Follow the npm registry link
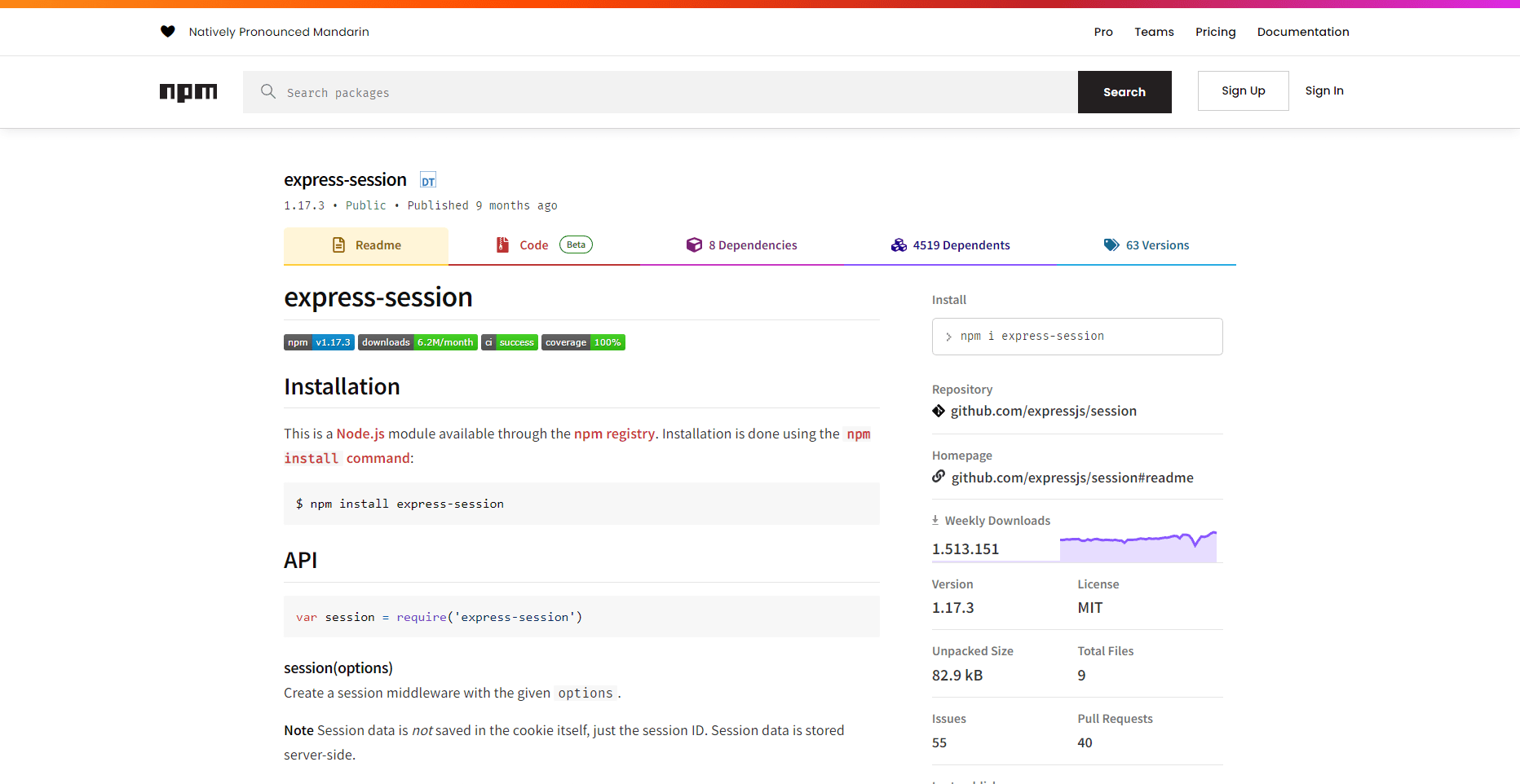 (x=614, y=434)
